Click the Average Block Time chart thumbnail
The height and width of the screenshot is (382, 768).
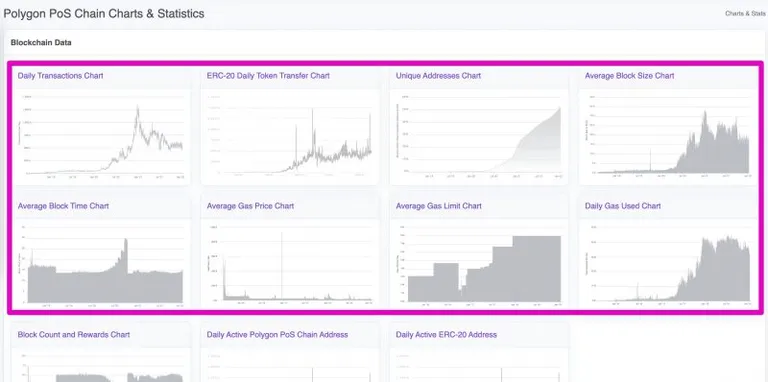coord(101,264)
